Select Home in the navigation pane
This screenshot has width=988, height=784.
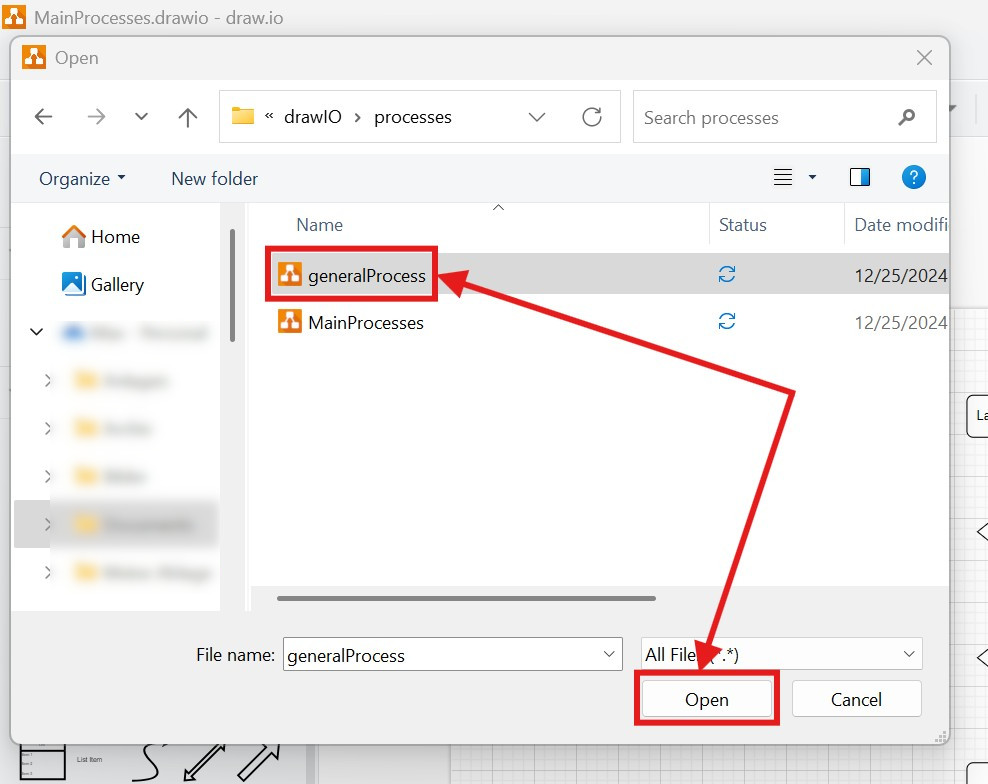[x=114, y=237]
